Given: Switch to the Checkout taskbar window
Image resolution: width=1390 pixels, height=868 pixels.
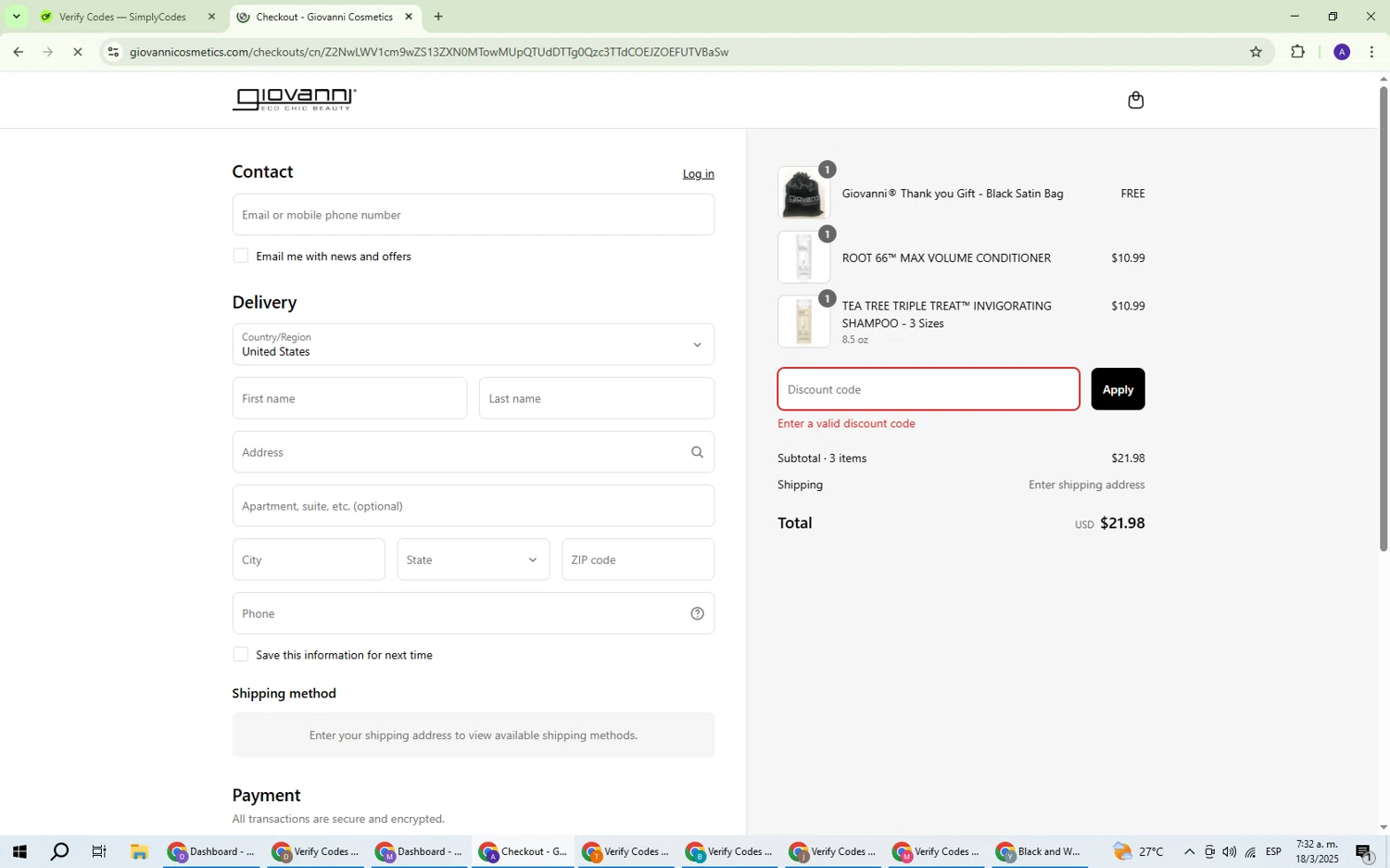Looking at the screenshot, I should point(524,851).
